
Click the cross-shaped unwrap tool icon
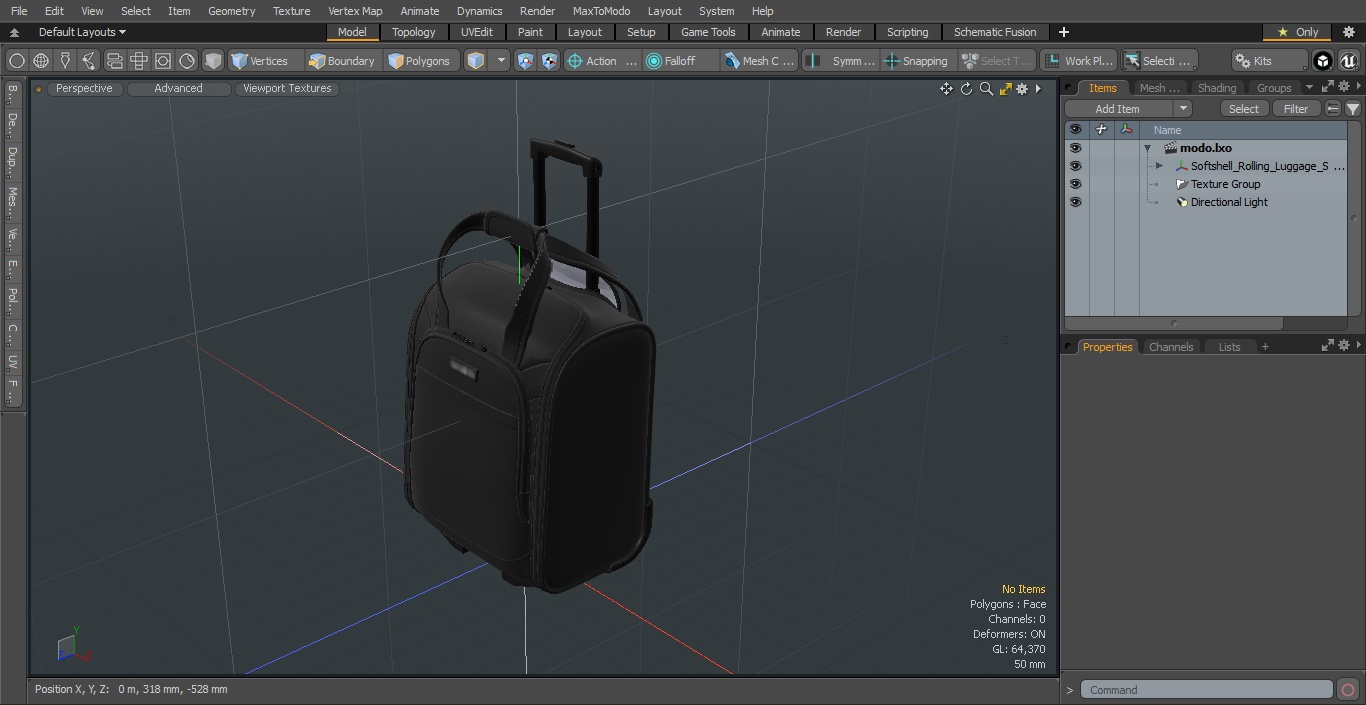(138, 61)
